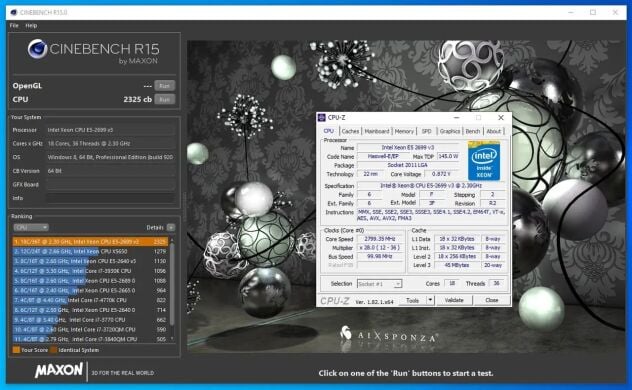Image resolution: width=632 pixels, height=390 pixels.
Task: Switch to the About tab in CPU-Z
Action: pos(494,131)
